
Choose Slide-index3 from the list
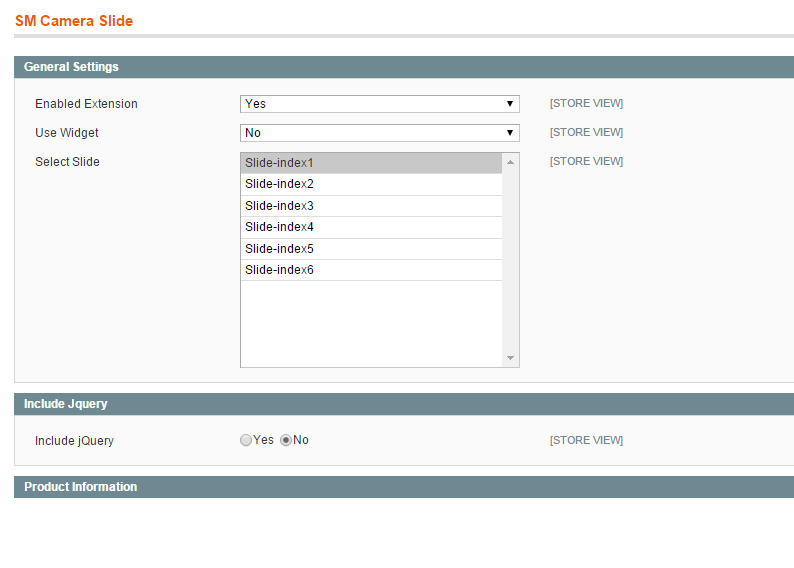pos(371,206)
